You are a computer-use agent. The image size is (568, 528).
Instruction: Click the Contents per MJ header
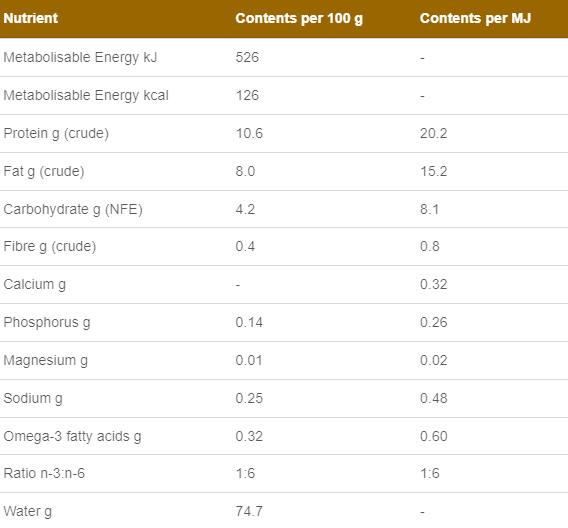point(475,18)
